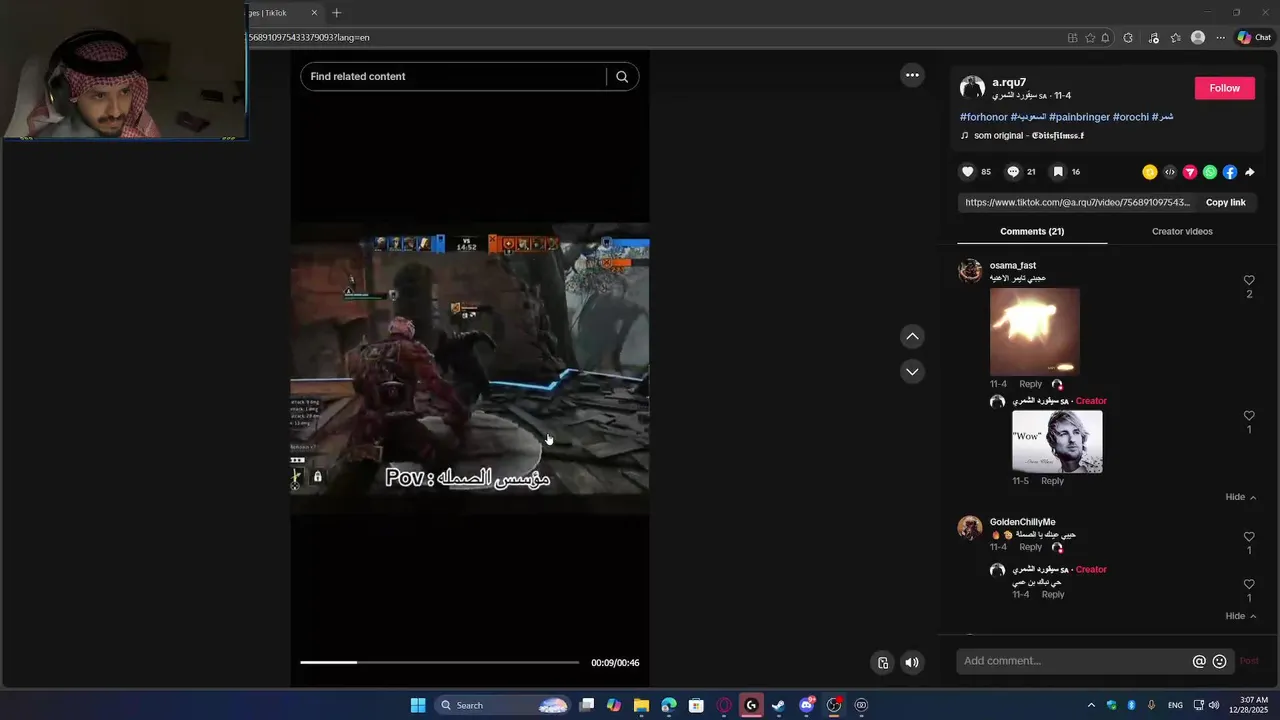The height and width of the screenshot is (720, 1280).
Task: Open emoji picker in comment box
Action: [x=1220, y=661]
